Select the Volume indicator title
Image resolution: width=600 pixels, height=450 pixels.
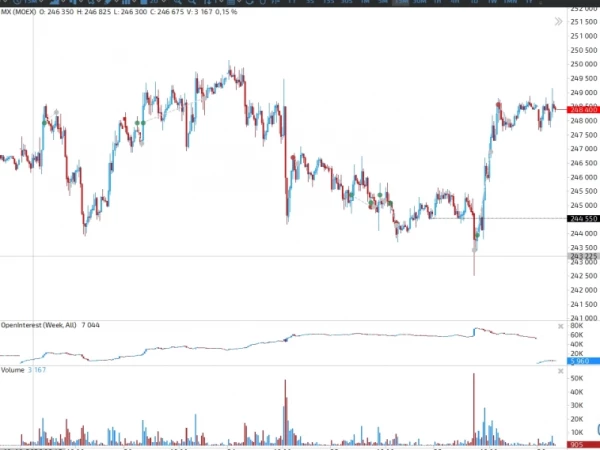(13, 370)
